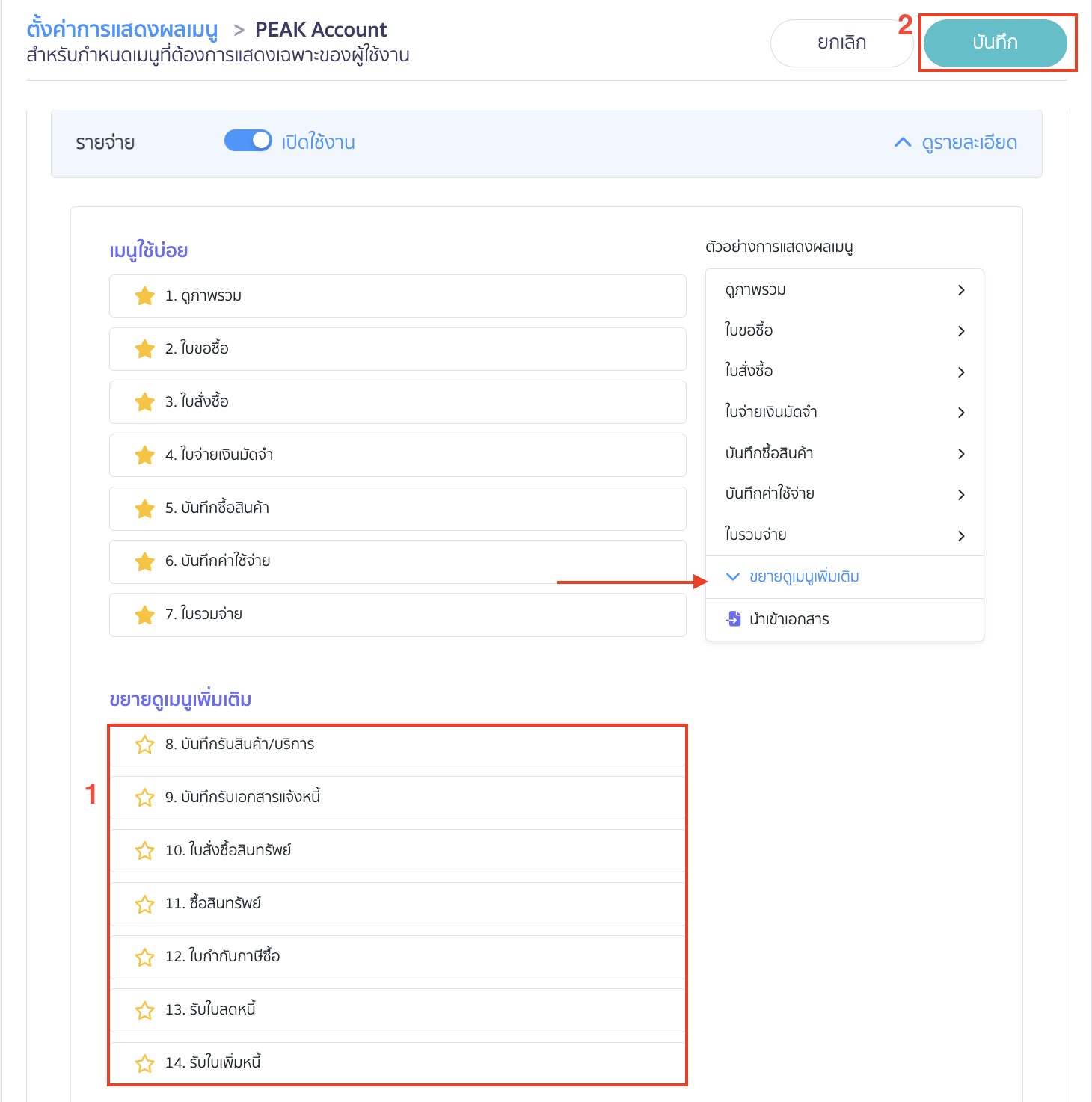Collapse the ดูรายละเอียด details section
1092x1102 pixels.
point(956,143)
